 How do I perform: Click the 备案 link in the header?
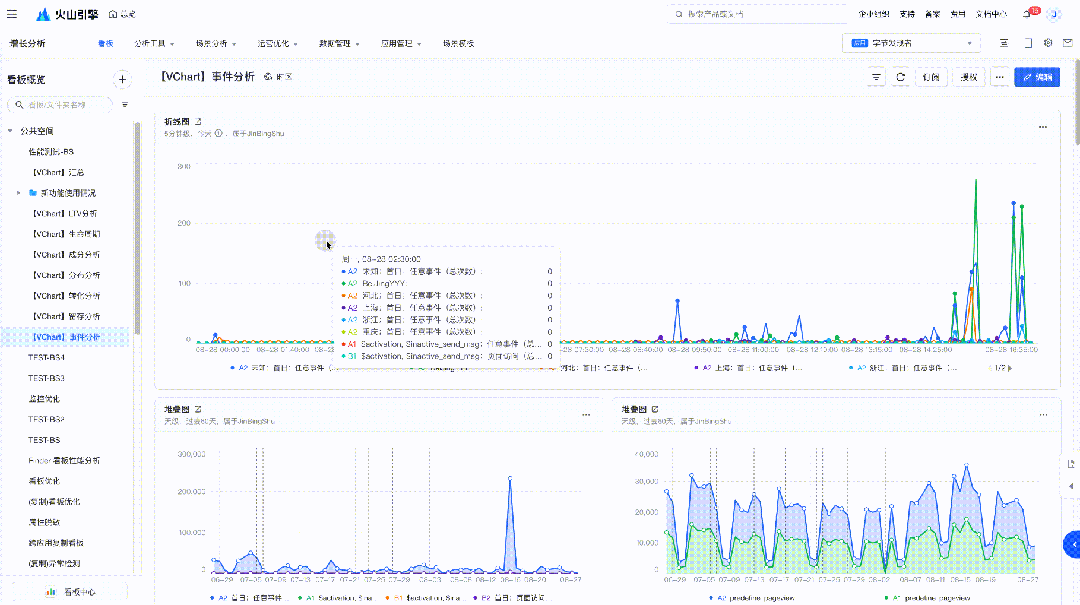(933, 14)
